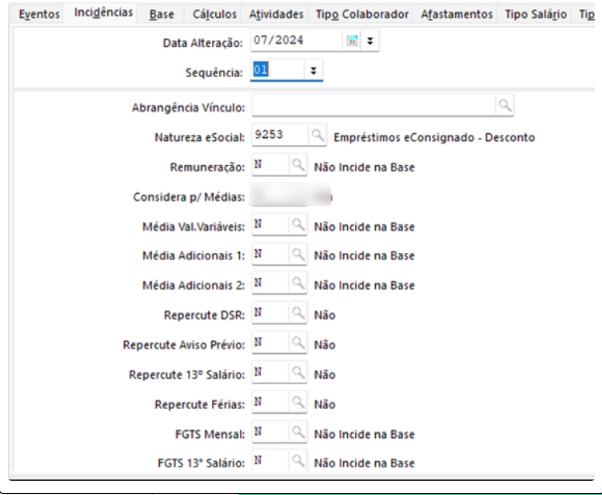The height and width of the screenshot is (495, 602).
Task: Open the Remuneração lookup magnifier
Action: tap(298, 165)
